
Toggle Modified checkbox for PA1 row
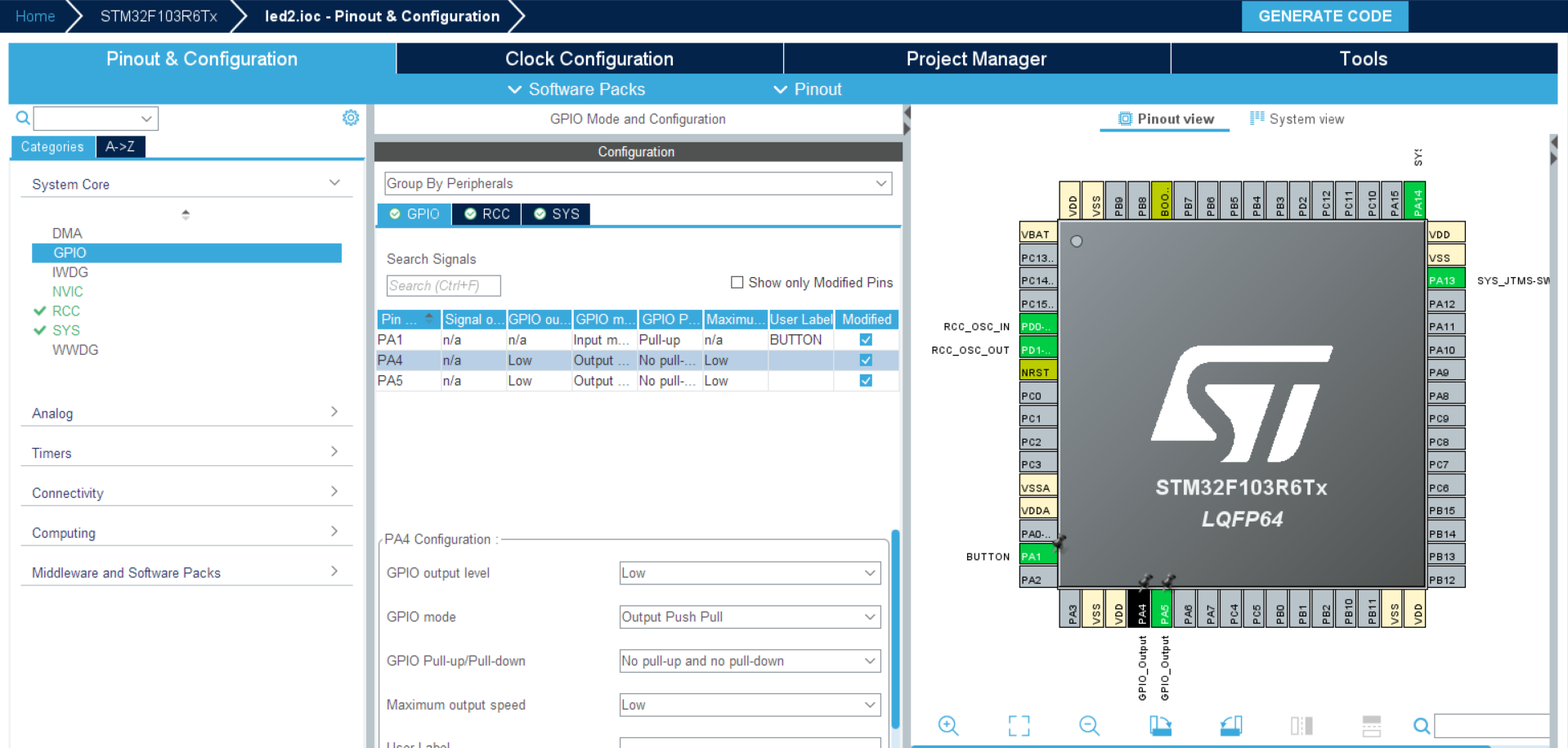pos(866,339)
